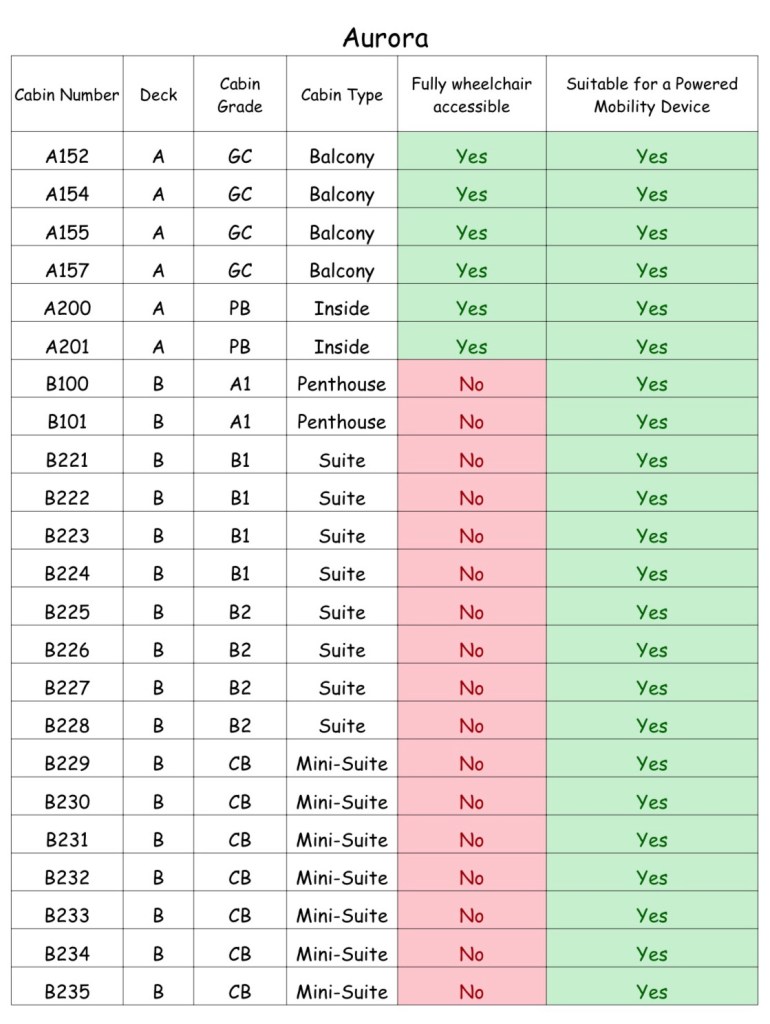
Task: Click wheelchair accessible Yes cell for A155
Action: [471, 233]
